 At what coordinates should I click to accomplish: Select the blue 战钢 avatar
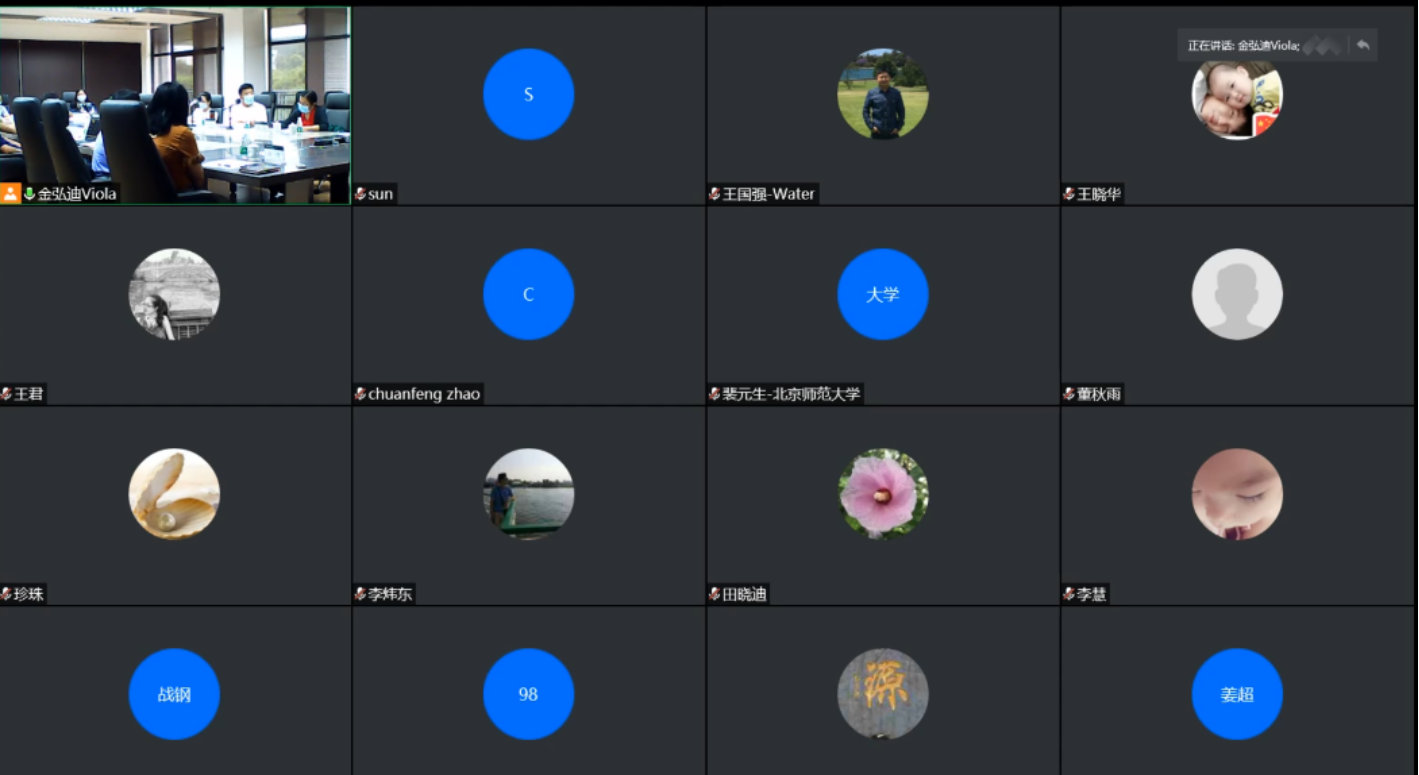tap(174, 694)
